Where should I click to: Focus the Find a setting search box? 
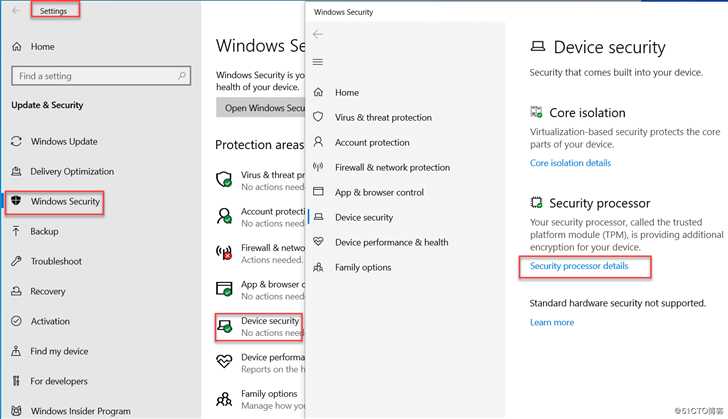coord(101,76)
